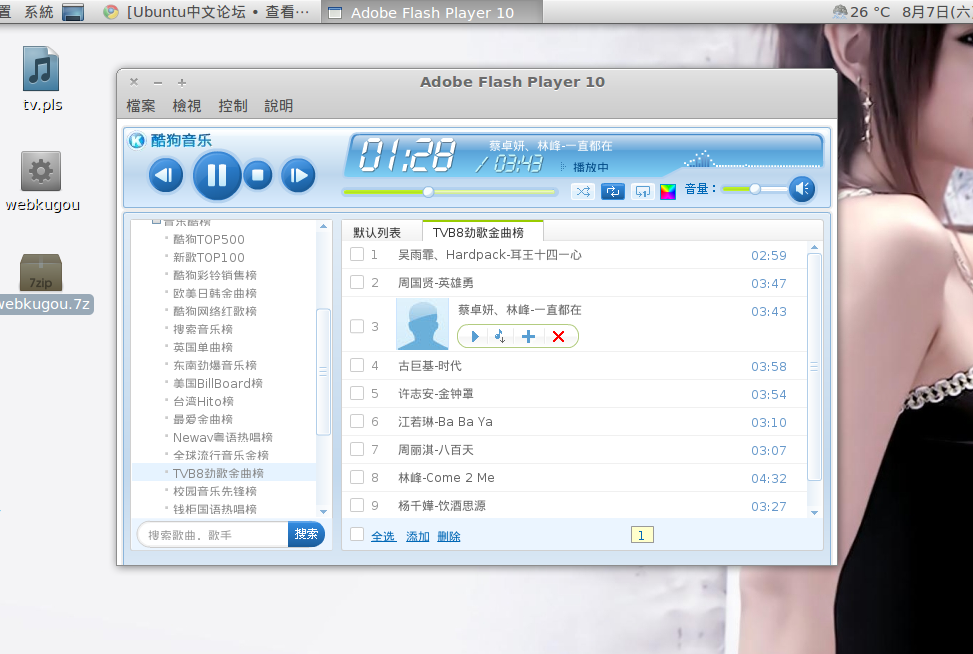Remove song 3 with the red X icon

(558, 336)
